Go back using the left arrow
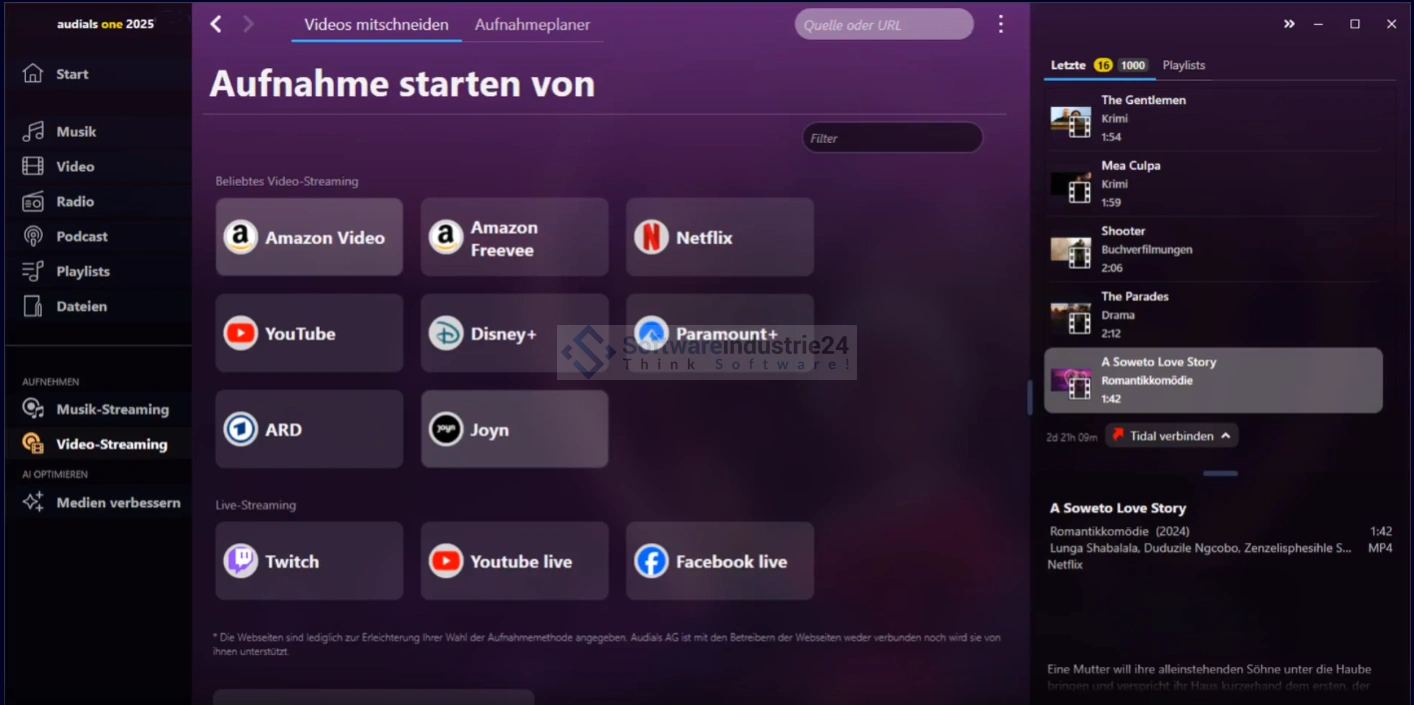 (216, 24)
